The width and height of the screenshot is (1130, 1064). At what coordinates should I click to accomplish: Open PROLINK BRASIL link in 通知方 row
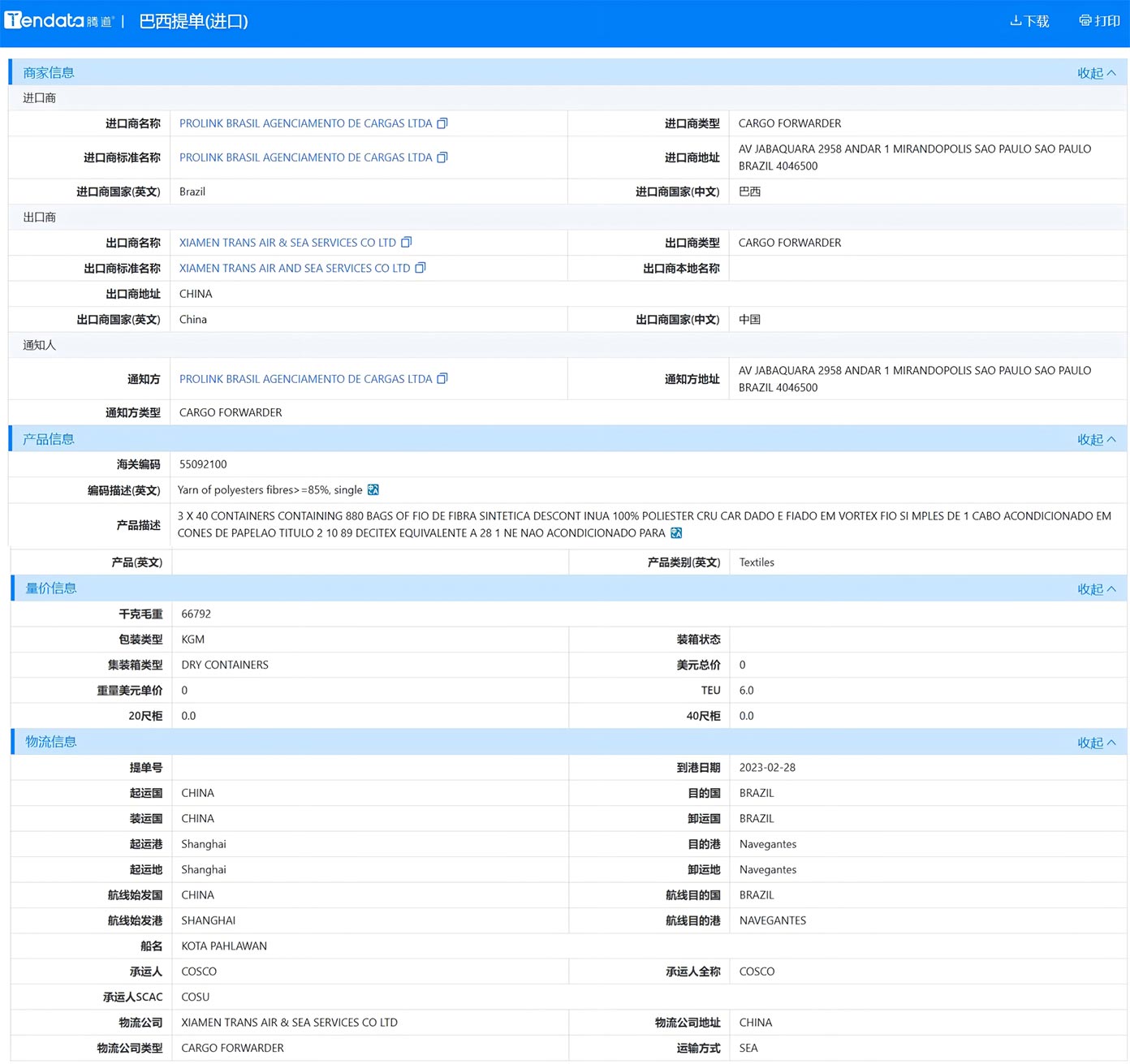tap(305, 379)
